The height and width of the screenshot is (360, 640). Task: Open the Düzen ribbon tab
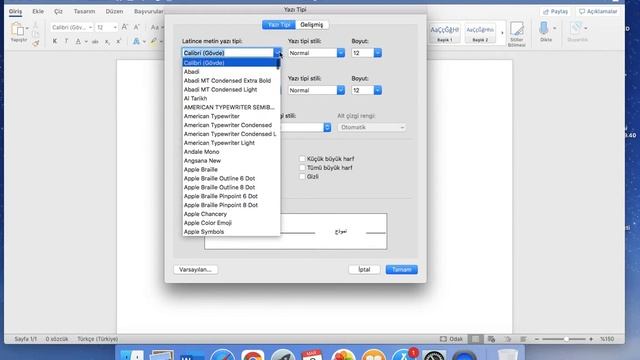point(114,11)
